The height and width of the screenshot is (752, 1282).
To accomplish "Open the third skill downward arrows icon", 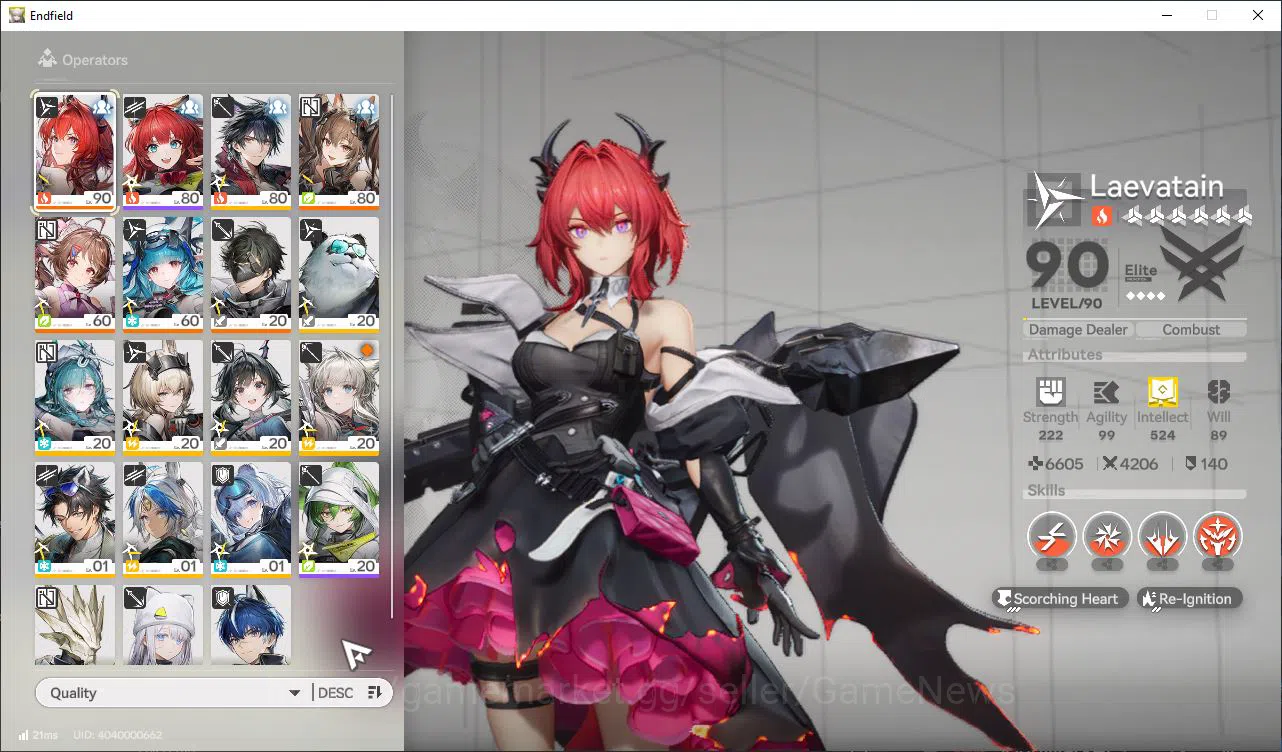I will coord(1162,537).
